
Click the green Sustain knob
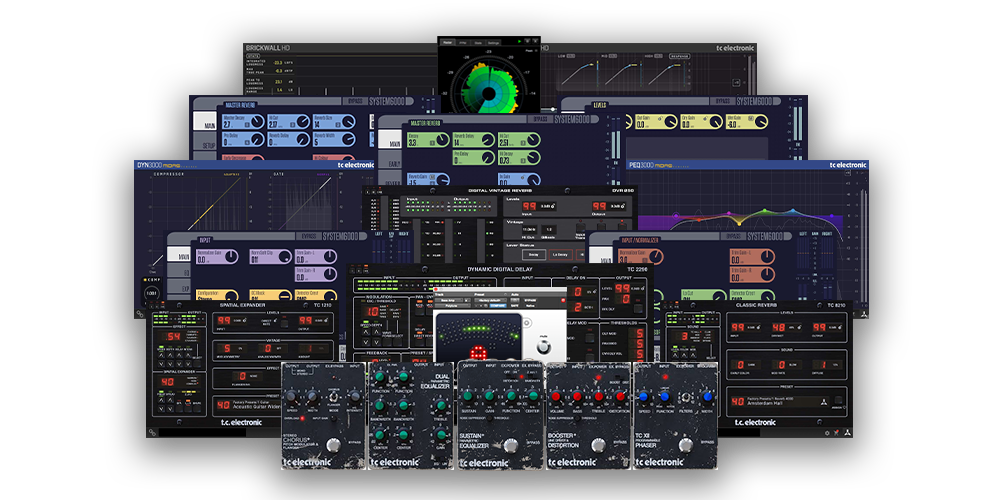pyautogui.click(x=467, y=396)
